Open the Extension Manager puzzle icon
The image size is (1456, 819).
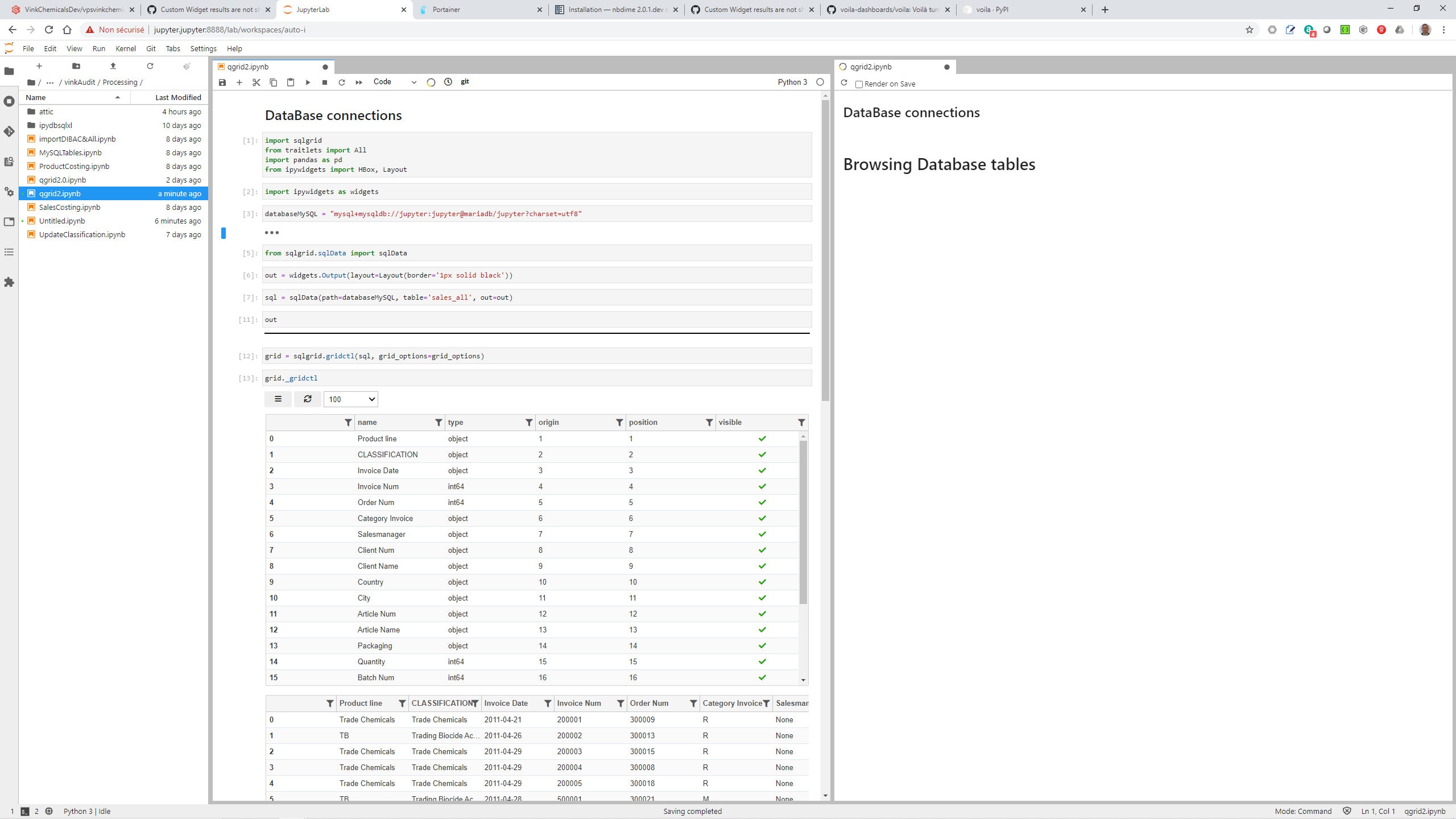(9, 282)
